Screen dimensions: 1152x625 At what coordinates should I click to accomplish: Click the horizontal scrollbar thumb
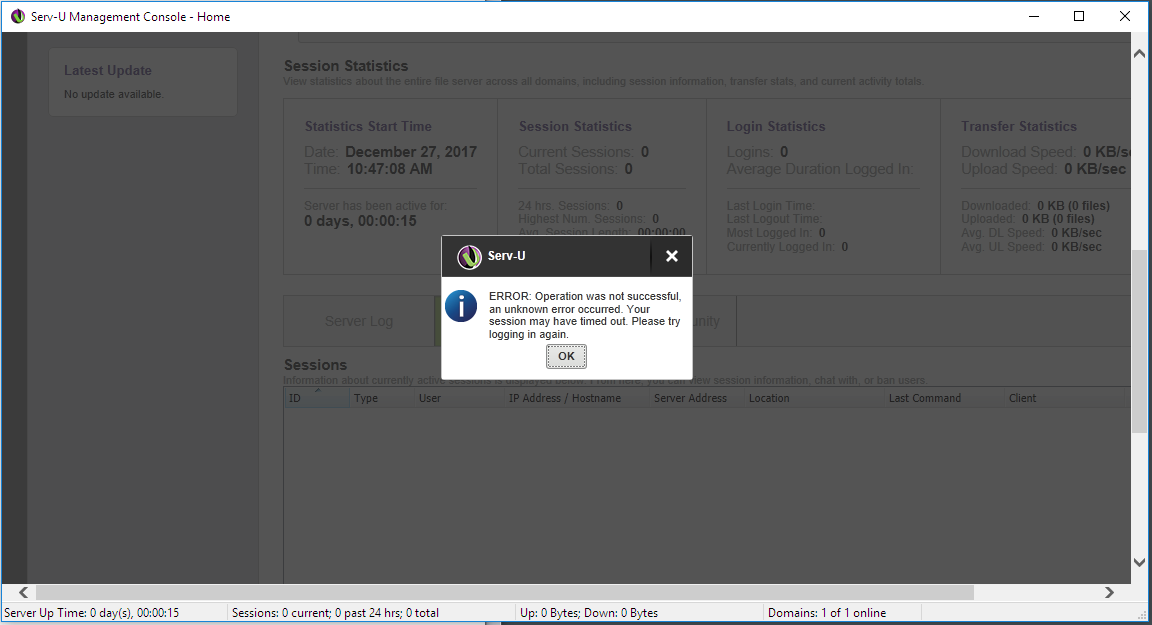505,592
